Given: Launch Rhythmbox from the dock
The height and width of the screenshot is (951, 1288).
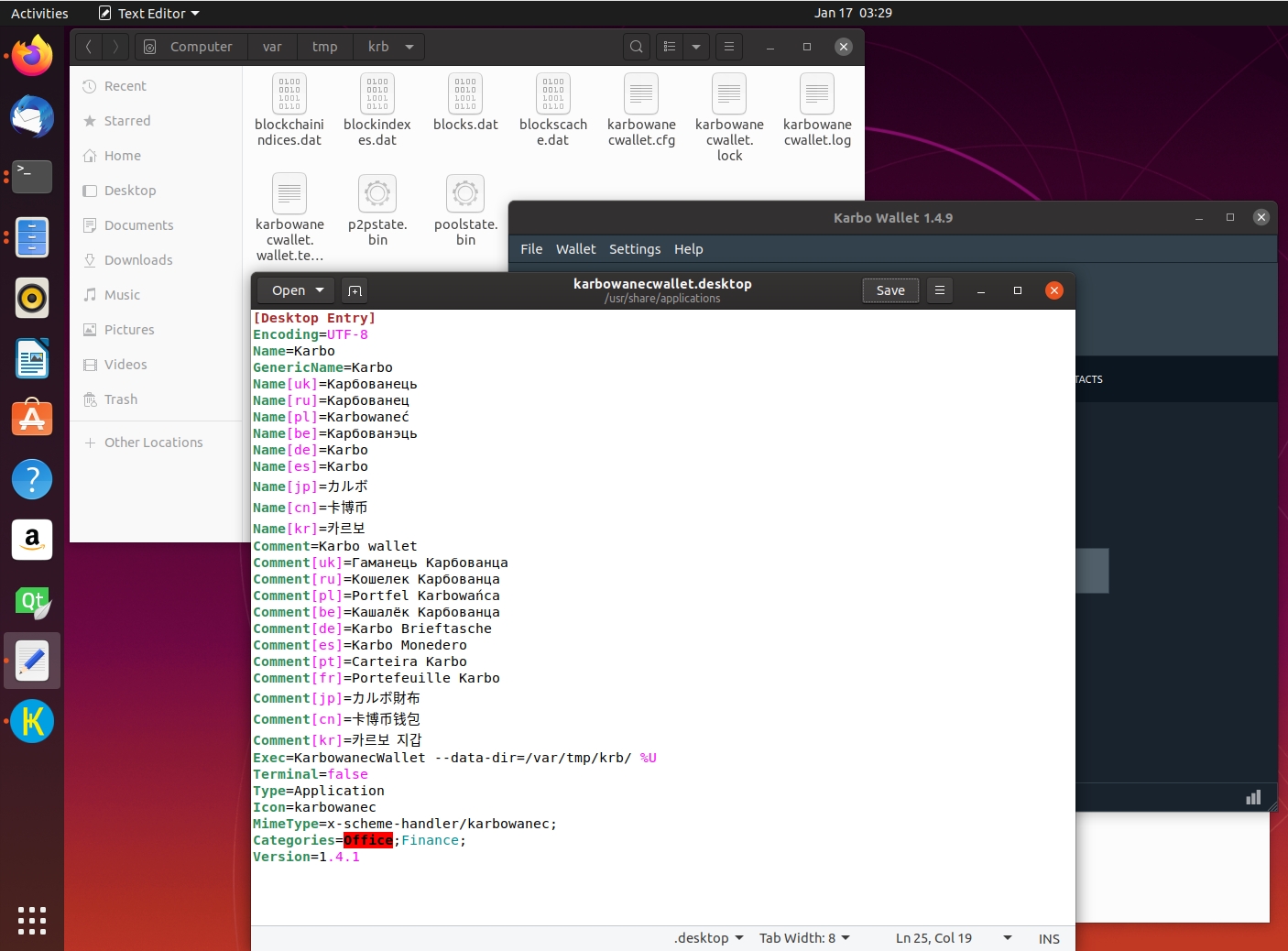Looking at the screenshot, I should coord(32,298).
